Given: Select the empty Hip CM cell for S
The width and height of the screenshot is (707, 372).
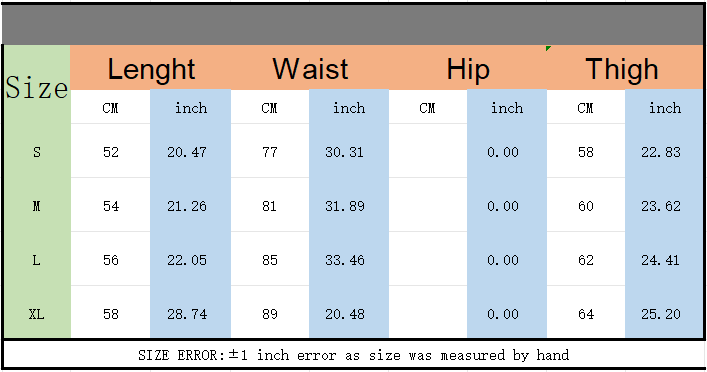Looking at the screenshot, I should [x=428, y=152].
